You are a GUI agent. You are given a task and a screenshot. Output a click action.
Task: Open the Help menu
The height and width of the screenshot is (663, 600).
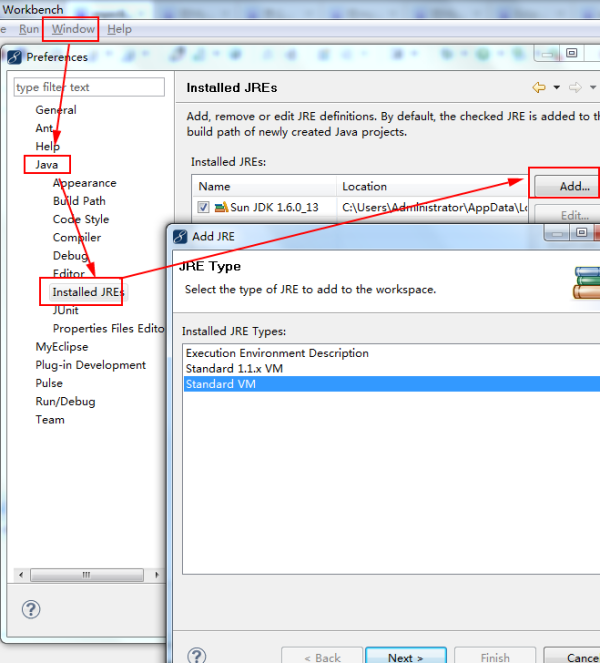pyautogui.click(x=119, y=29)
